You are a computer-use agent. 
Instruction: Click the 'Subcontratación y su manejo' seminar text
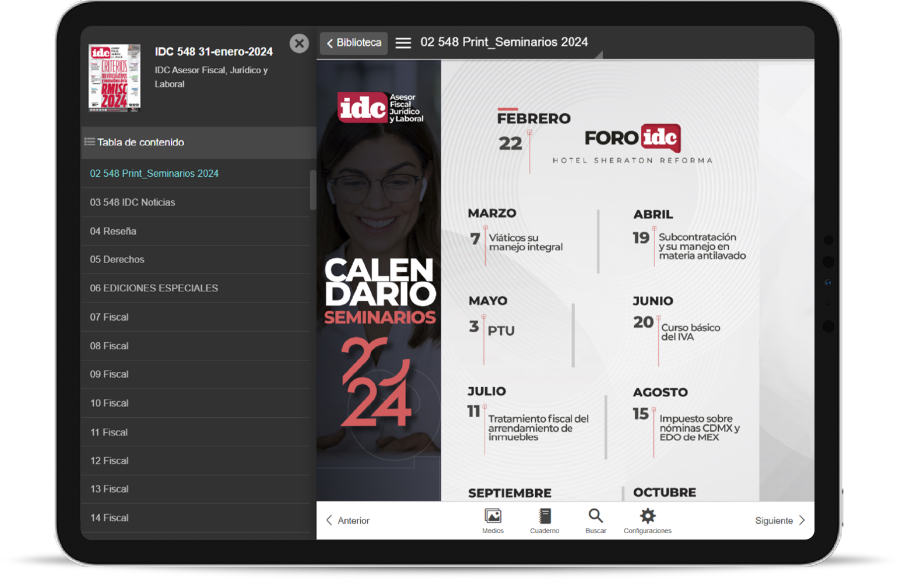702,246
